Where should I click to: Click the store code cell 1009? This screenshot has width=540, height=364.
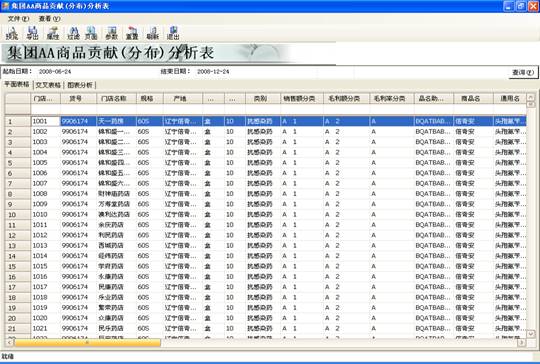coord(45,204)
